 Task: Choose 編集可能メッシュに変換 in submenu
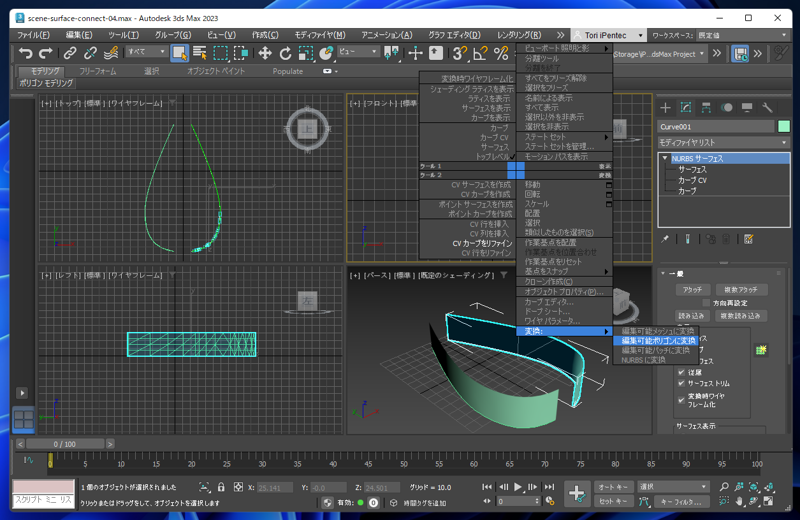coord(658,331)
